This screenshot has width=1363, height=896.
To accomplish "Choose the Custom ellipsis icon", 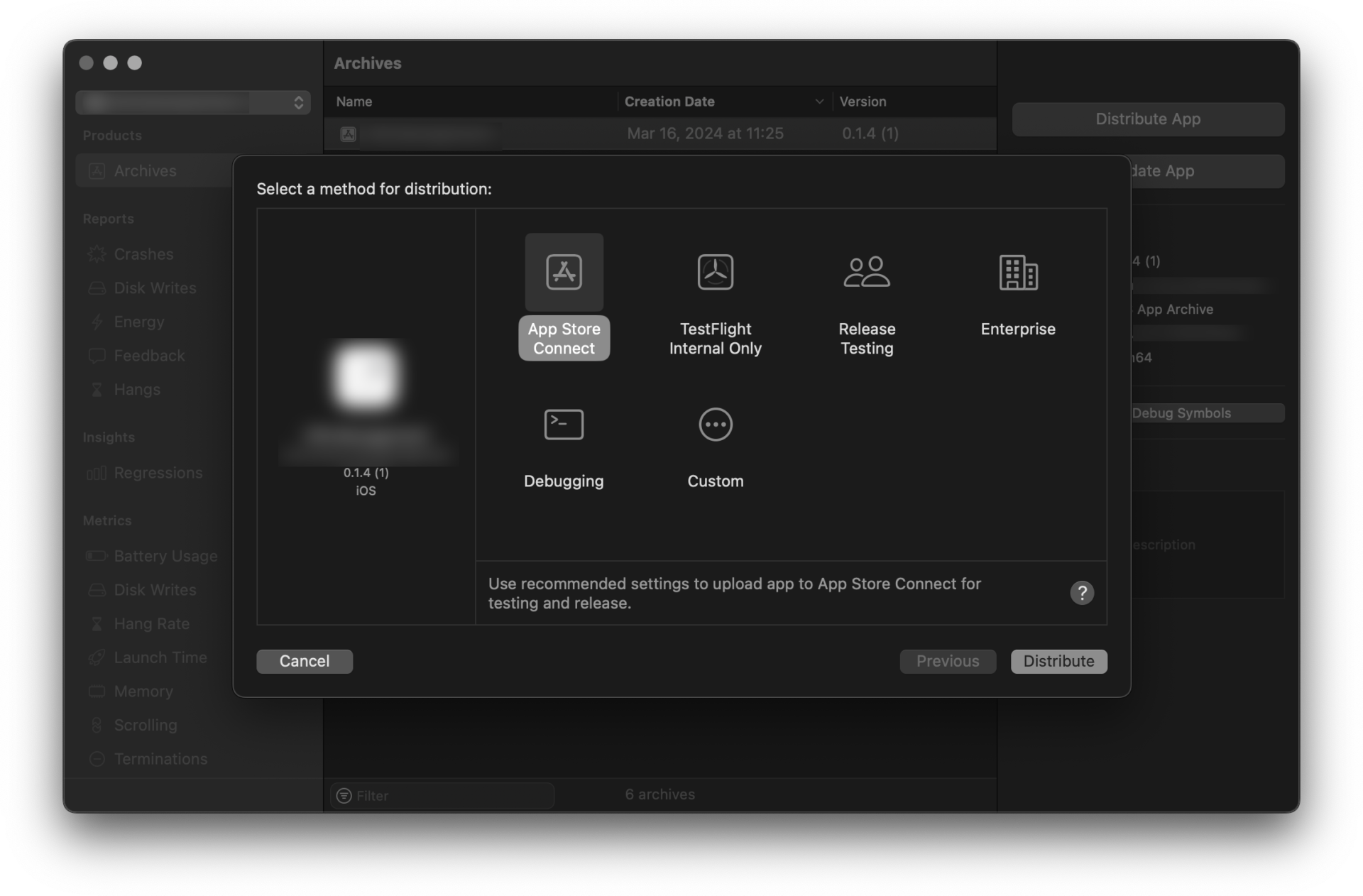I will pyautogui.click(x=715, y=425).
